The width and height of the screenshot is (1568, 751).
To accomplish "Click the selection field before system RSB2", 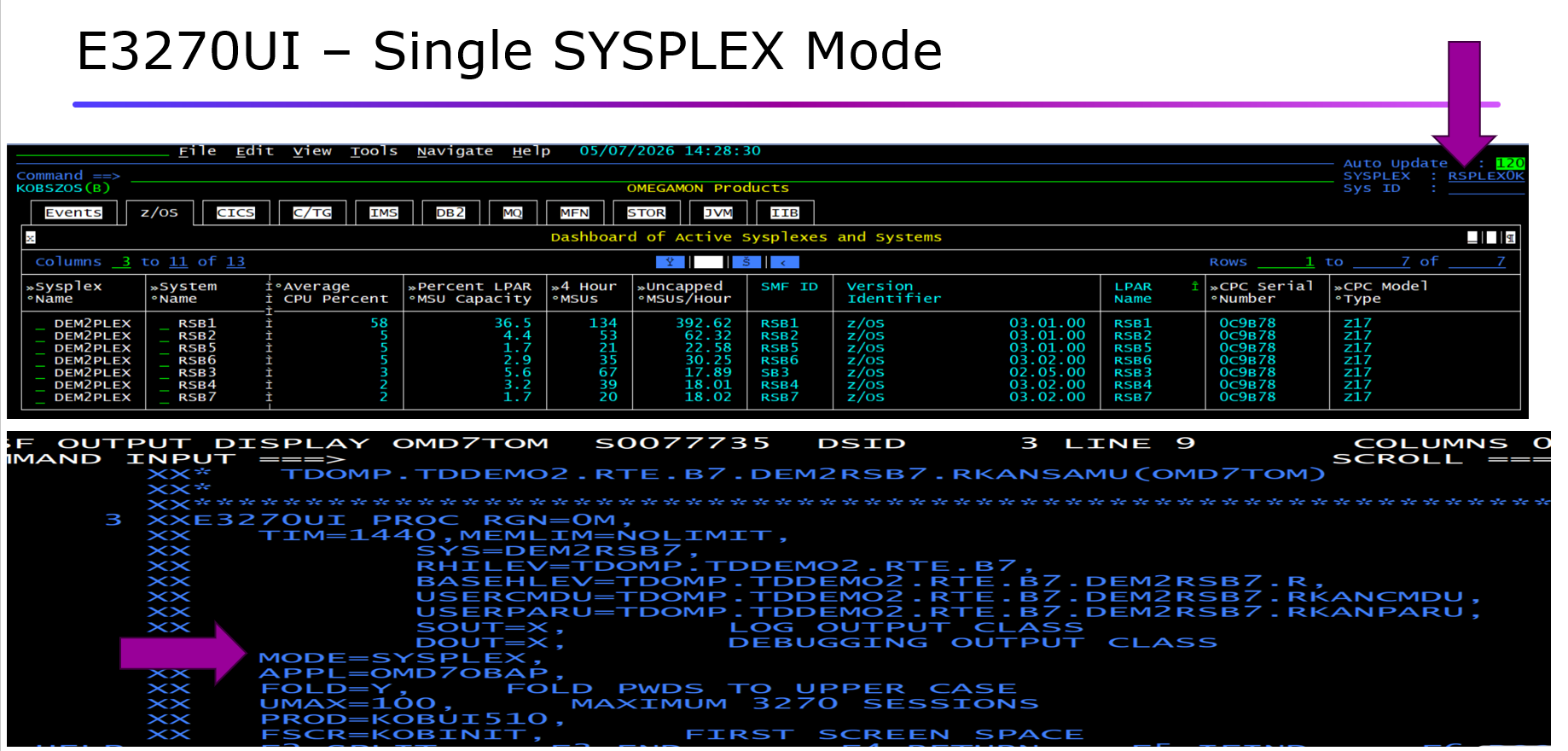I will [x=164, y=336].
